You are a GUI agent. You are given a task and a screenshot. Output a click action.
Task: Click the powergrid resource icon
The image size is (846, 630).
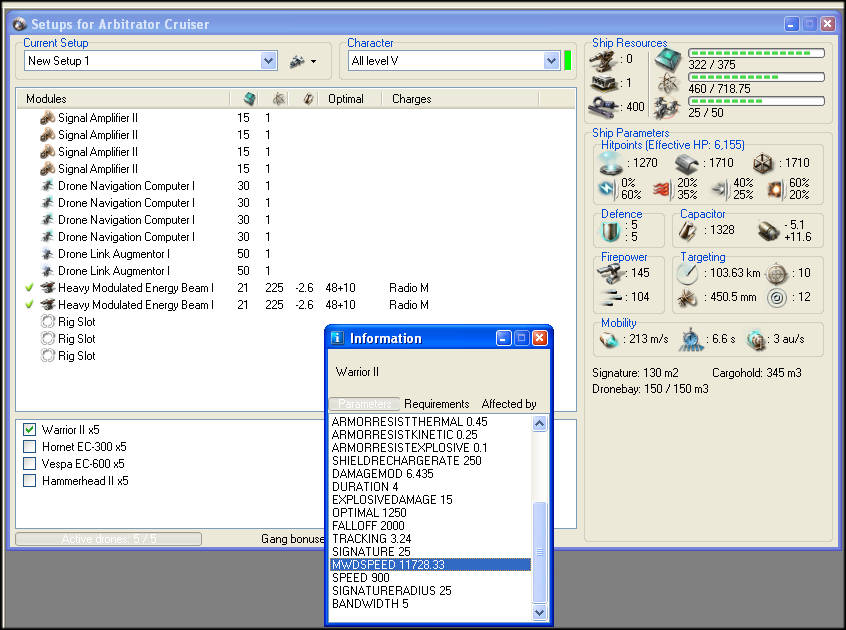point(668,83)
